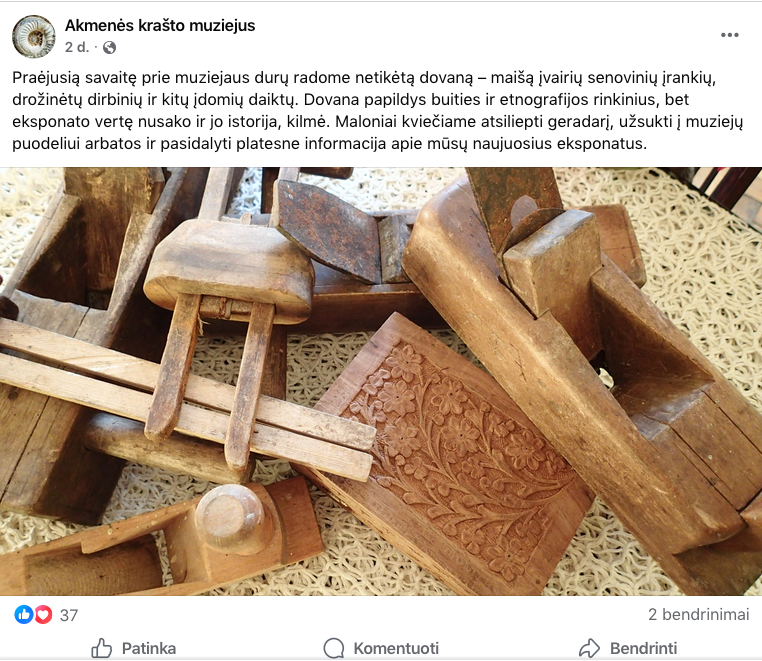Image resolution: width=762 pixels, height=661 pixels.
Task: Click the thumbs-up Patinka icon
Action: 102,648
